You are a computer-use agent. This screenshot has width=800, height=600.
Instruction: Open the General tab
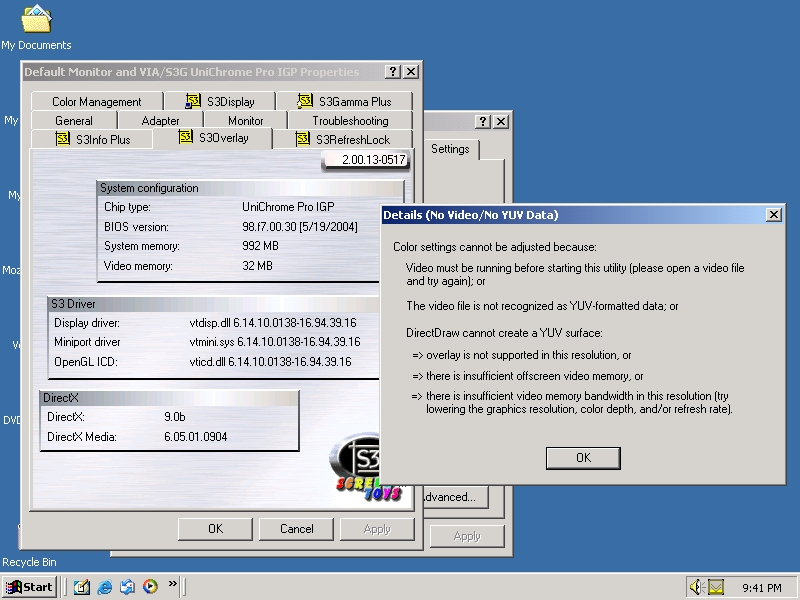(74, 121)
